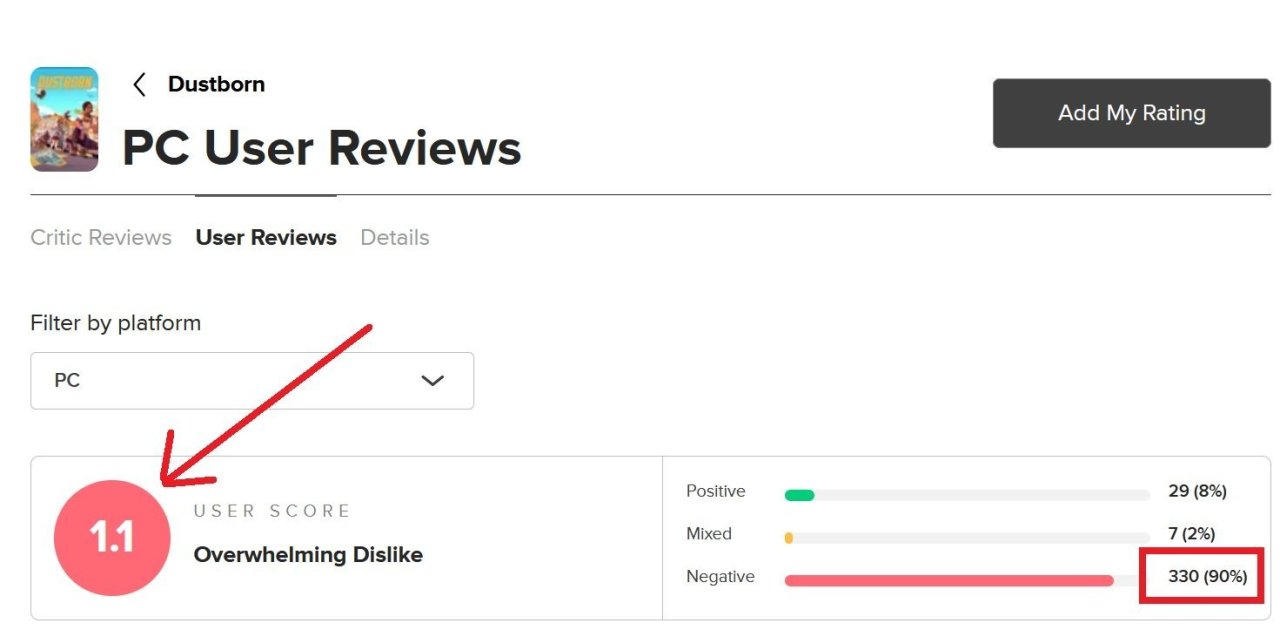Select the Mixed reviews label

coord(709,534)
